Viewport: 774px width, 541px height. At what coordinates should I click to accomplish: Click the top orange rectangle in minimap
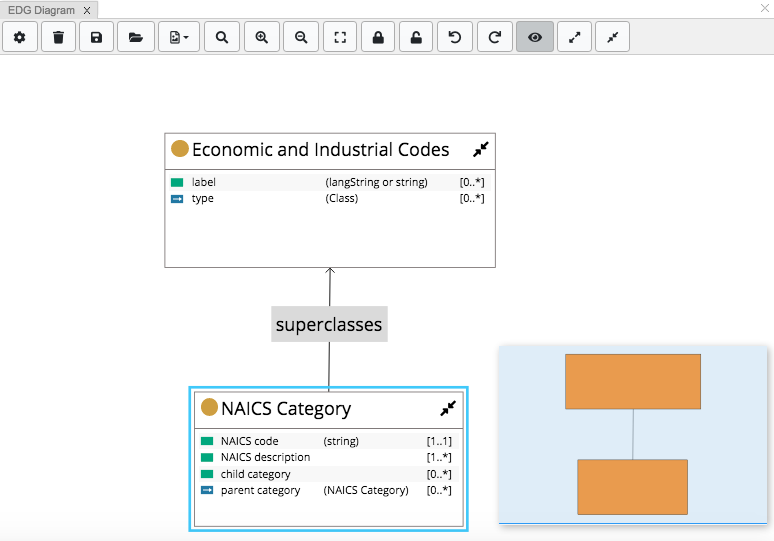click(632, 381)
